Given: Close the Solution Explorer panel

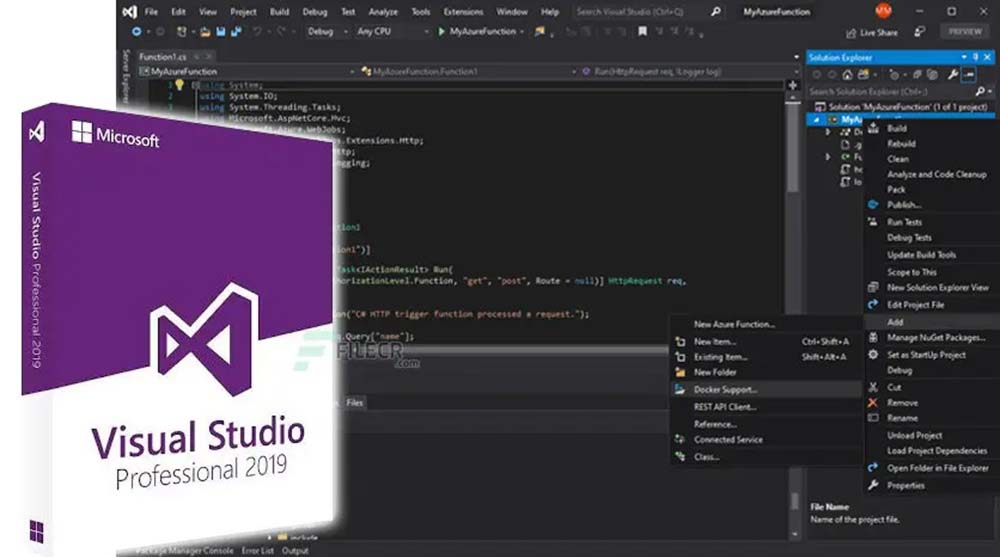Looking at the screenshot, I should coord(987,57).
